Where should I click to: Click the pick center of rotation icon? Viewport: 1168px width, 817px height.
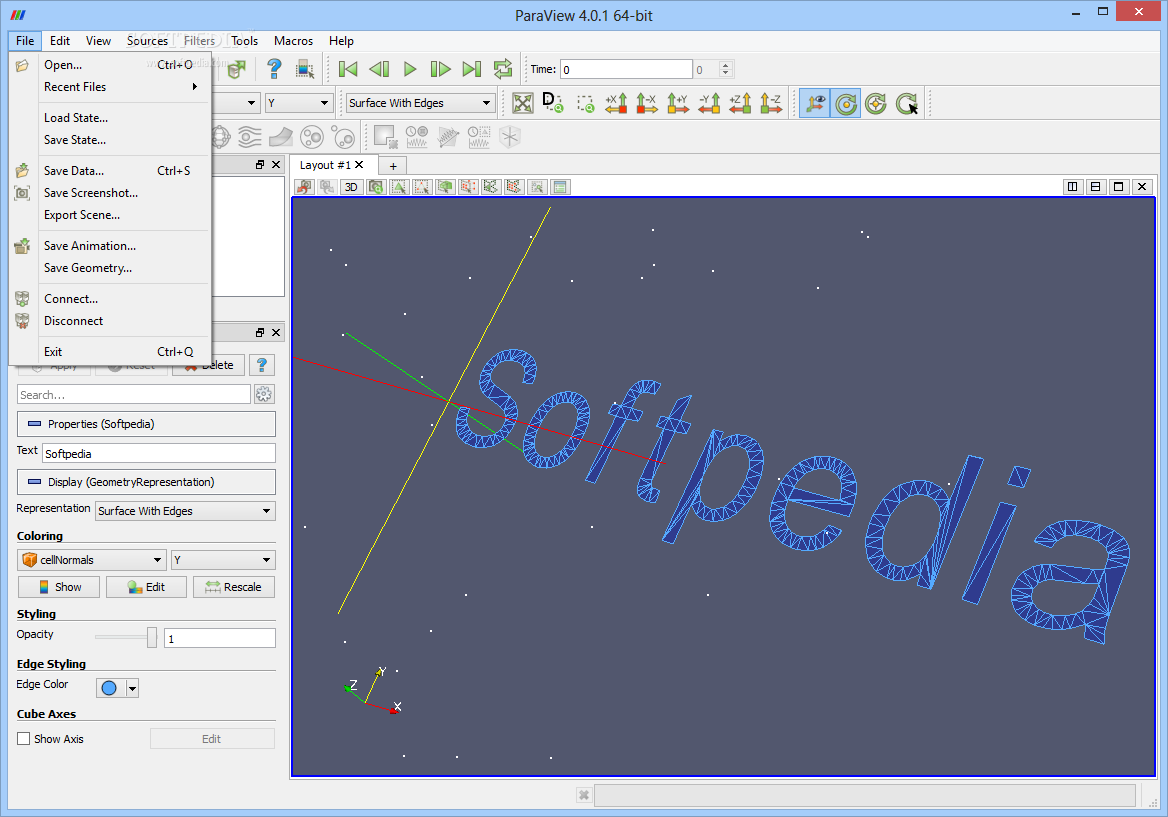point(907,104)
